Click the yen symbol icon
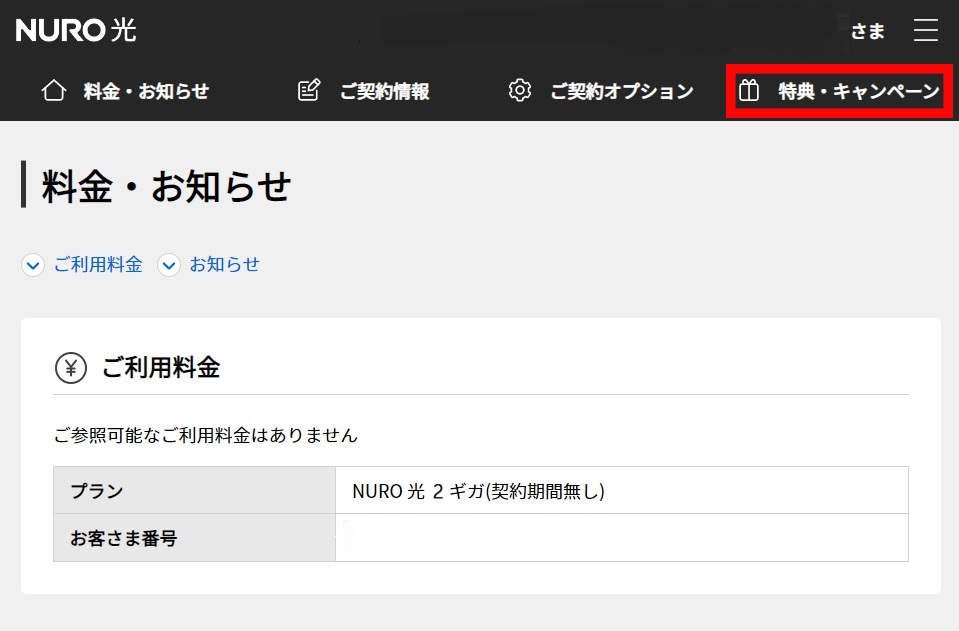Screen dimensions: 959x631 coord(70,368)
